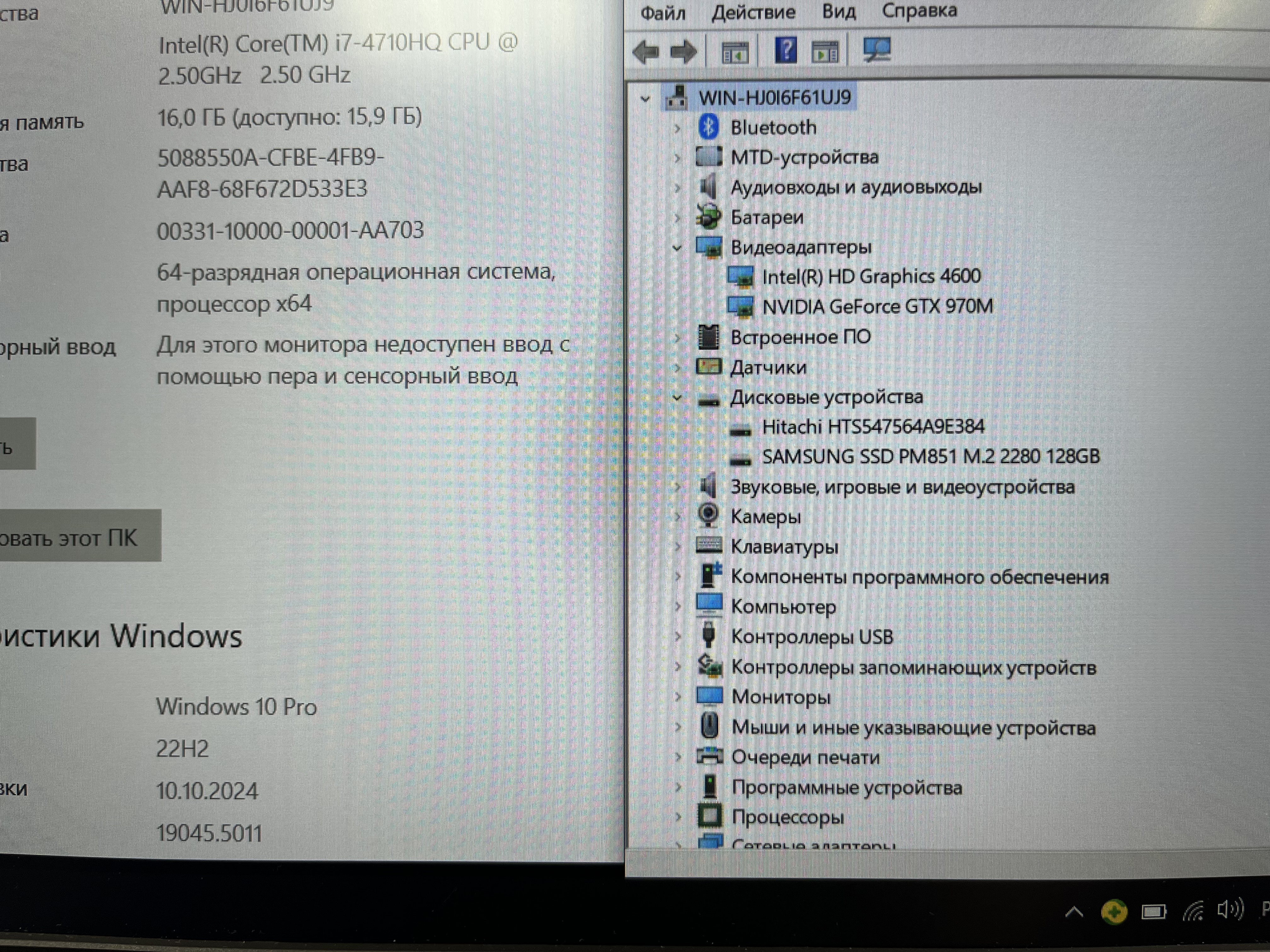
Task: Expand the Контроллеры USB node
Action: [x=678, y=637]
